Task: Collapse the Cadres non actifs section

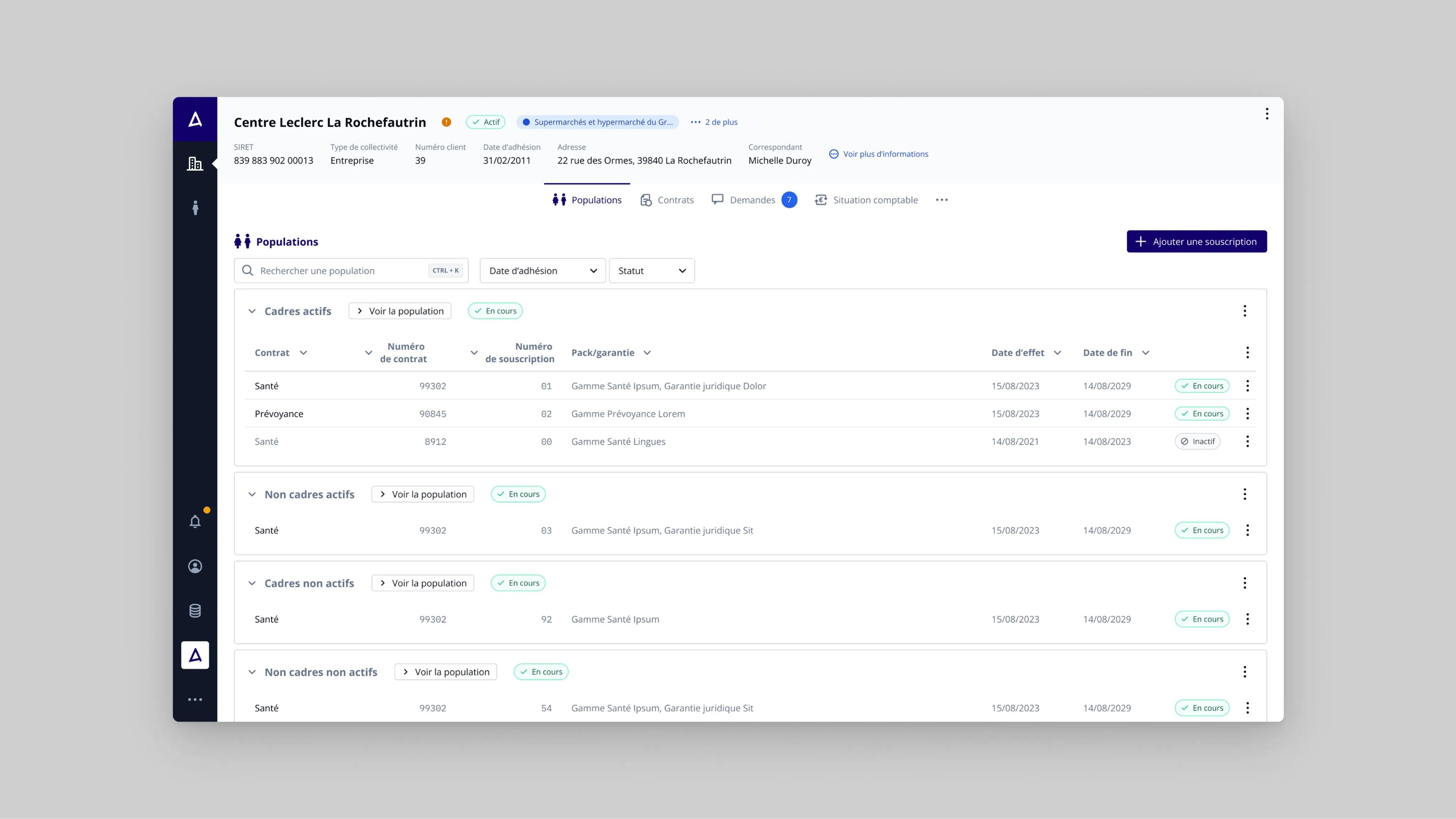Action: click(x=252, y=583)
